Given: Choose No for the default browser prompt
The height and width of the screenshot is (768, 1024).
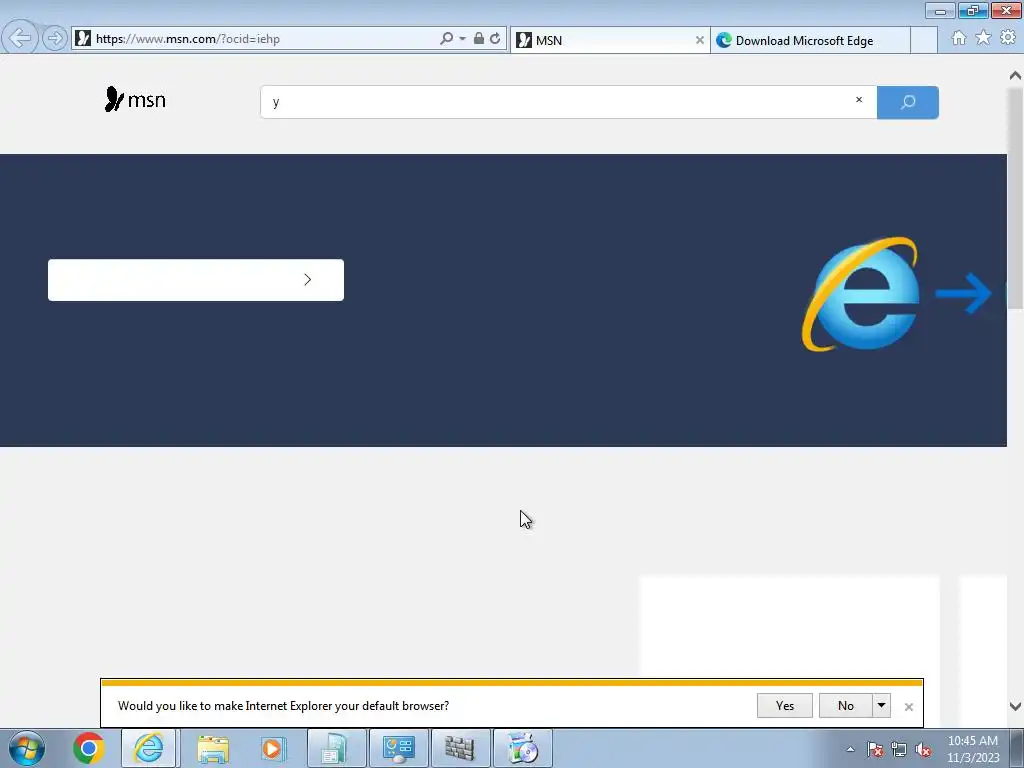Looking at the screenshot, I should (846, 706).
